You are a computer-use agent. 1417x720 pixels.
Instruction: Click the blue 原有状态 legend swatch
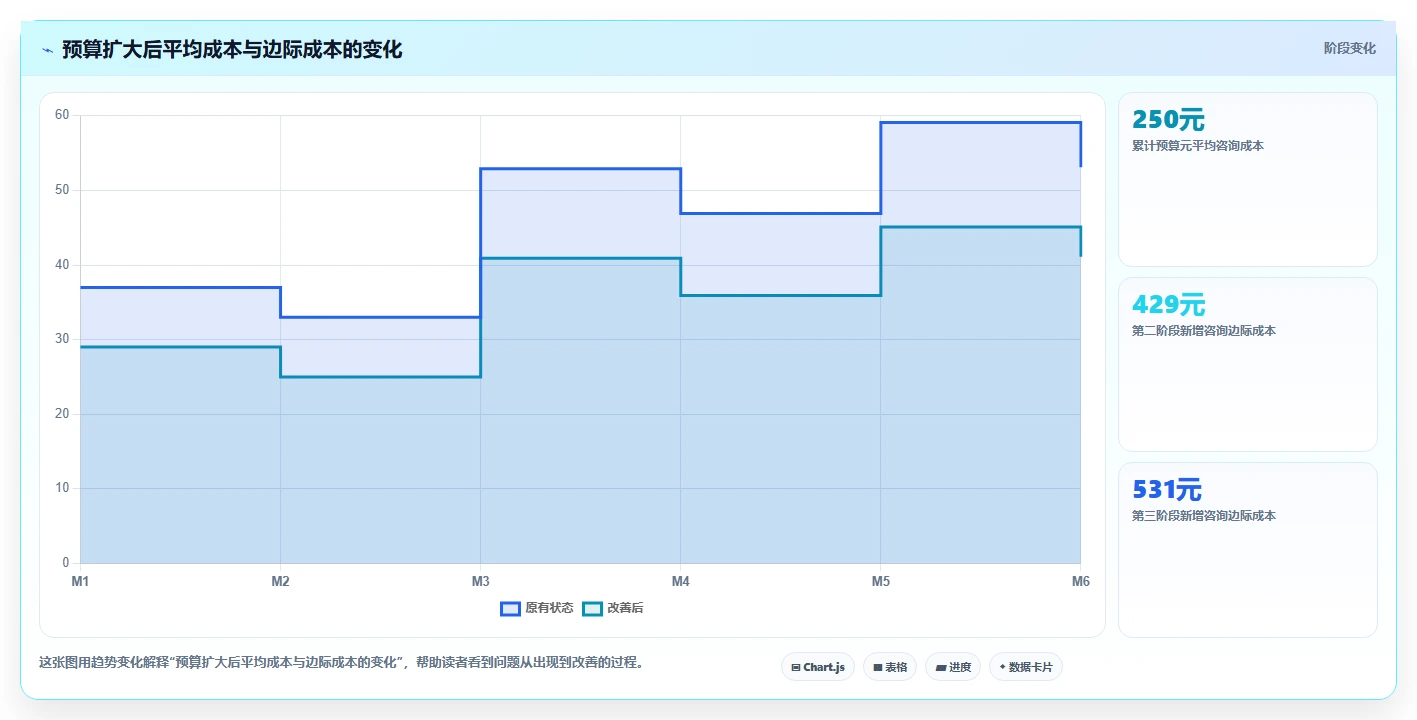(510, 608)
